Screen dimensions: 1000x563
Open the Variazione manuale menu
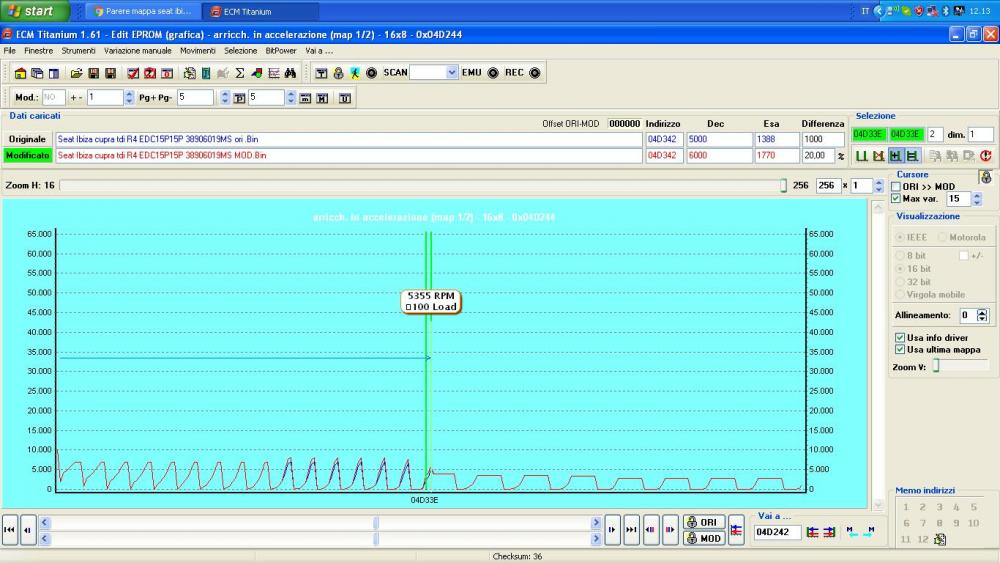[x=137, y=50]
